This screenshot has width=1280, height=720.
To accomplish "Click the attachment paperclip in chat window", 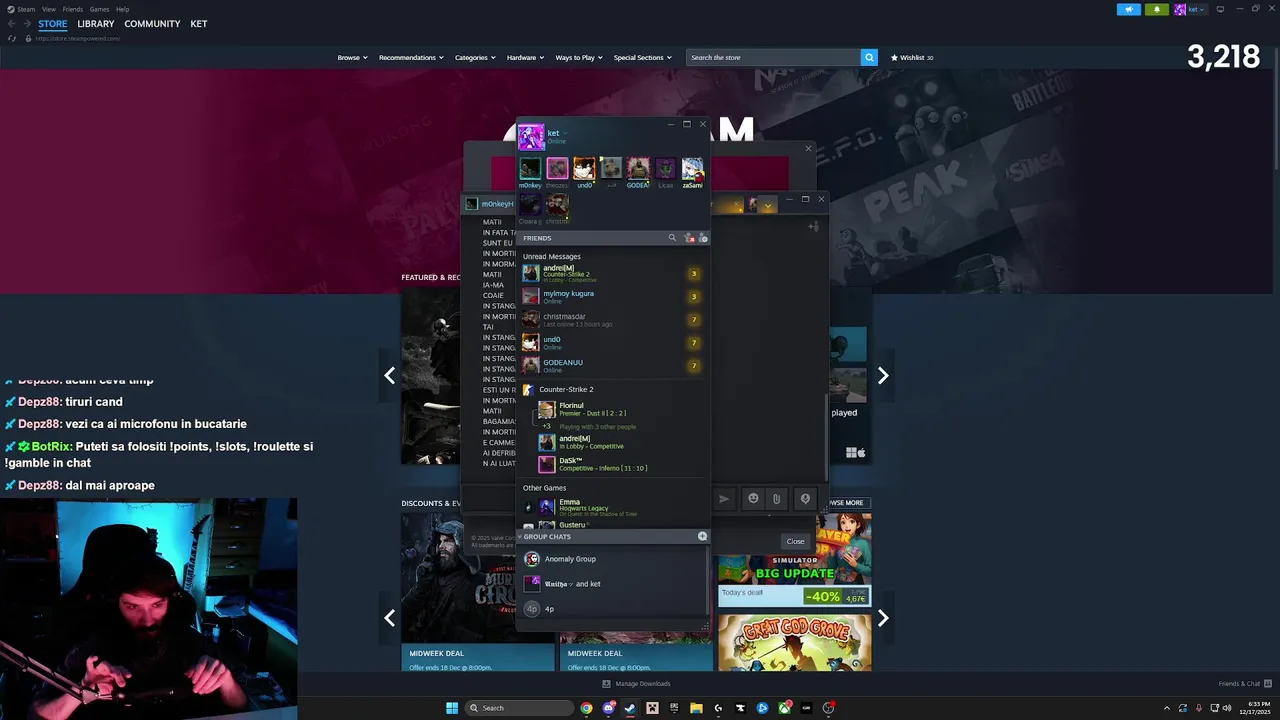I will 776,498.
